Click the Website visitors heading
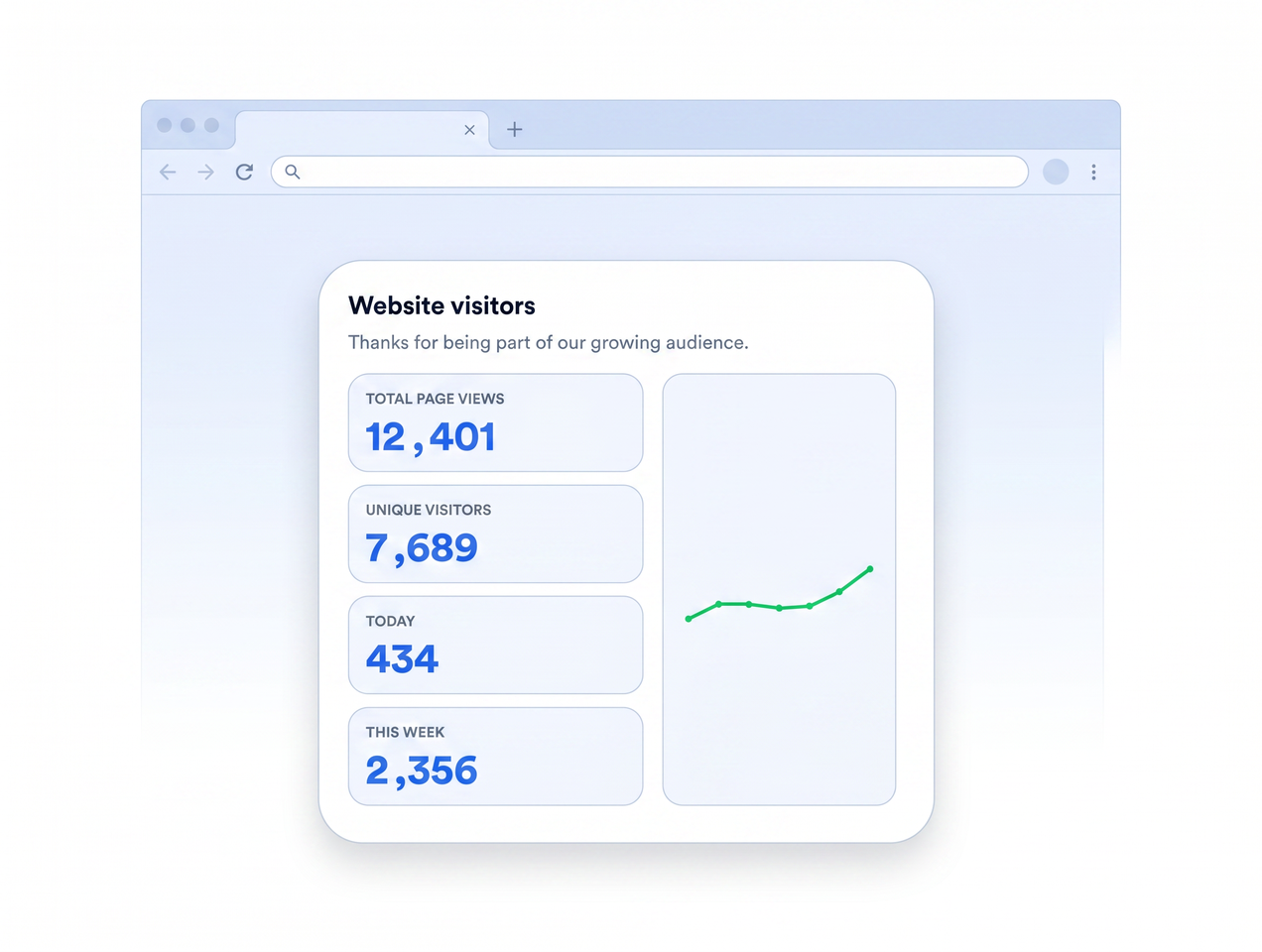Viewport: 1262px width, 952px height. click(x=442, y=305)
